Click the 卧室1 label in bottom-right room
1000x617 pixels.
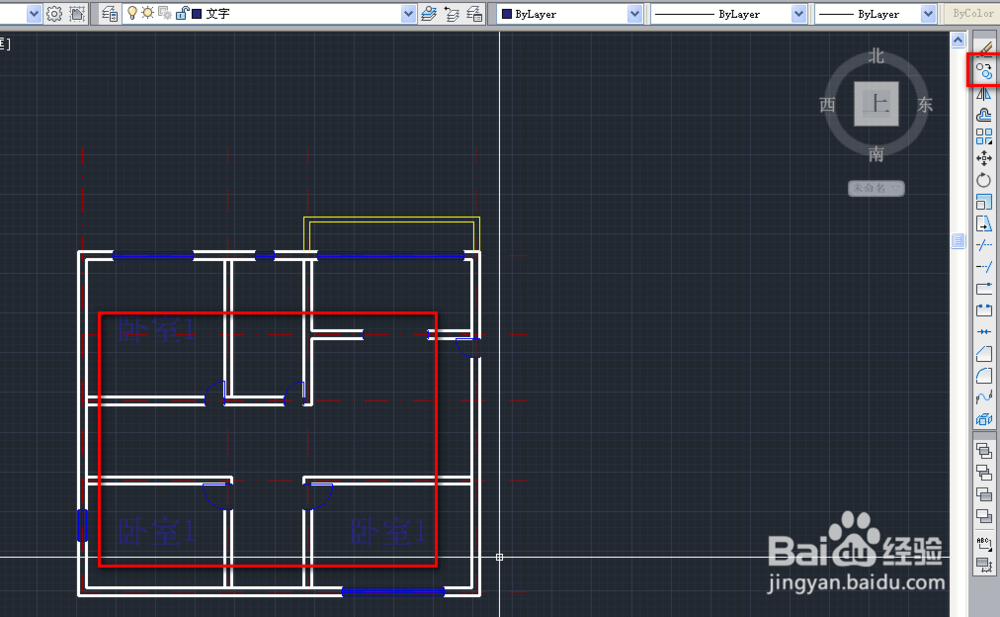[388, 531]
